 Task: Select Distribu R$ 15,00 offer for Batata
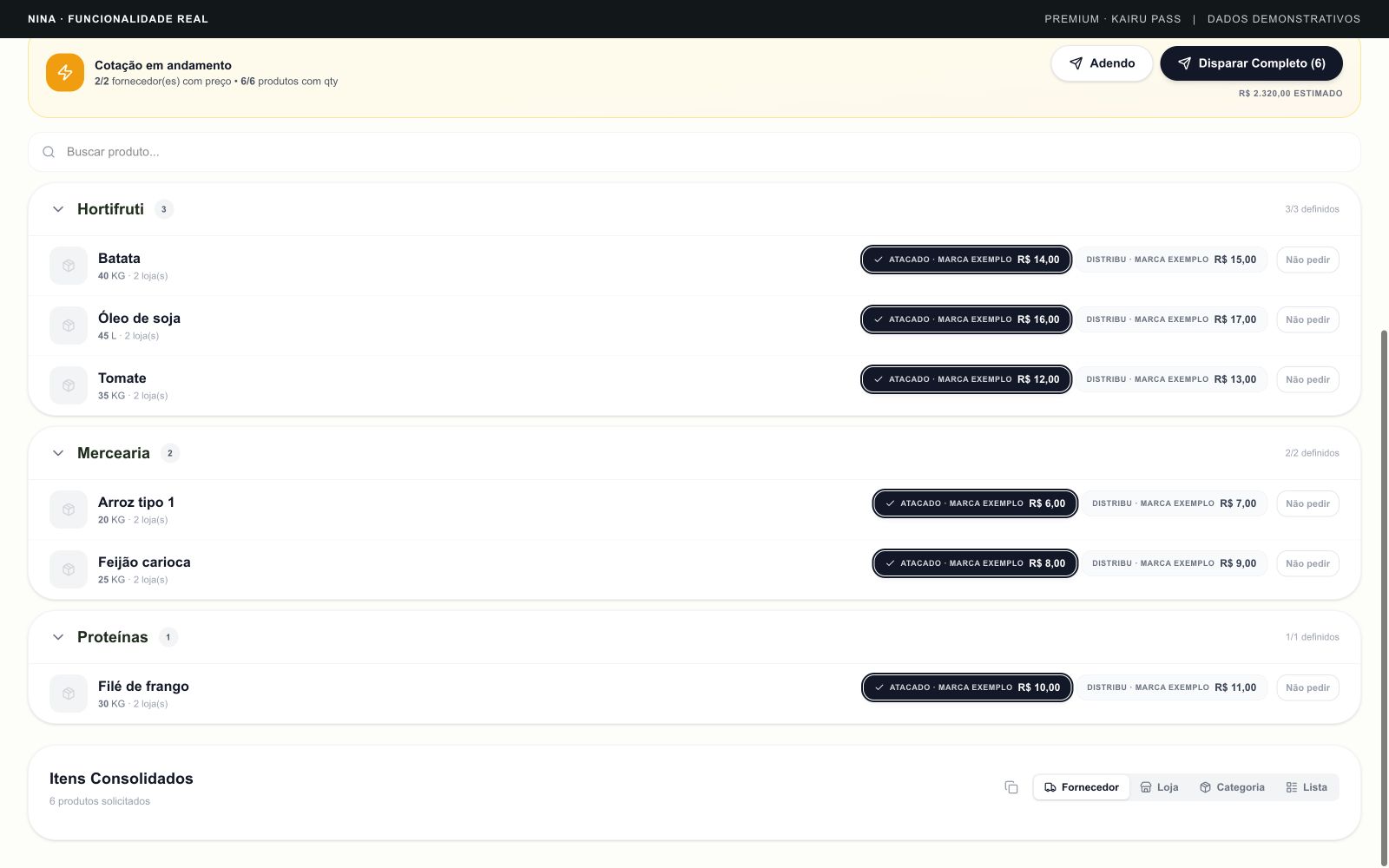pos(1172,260)
